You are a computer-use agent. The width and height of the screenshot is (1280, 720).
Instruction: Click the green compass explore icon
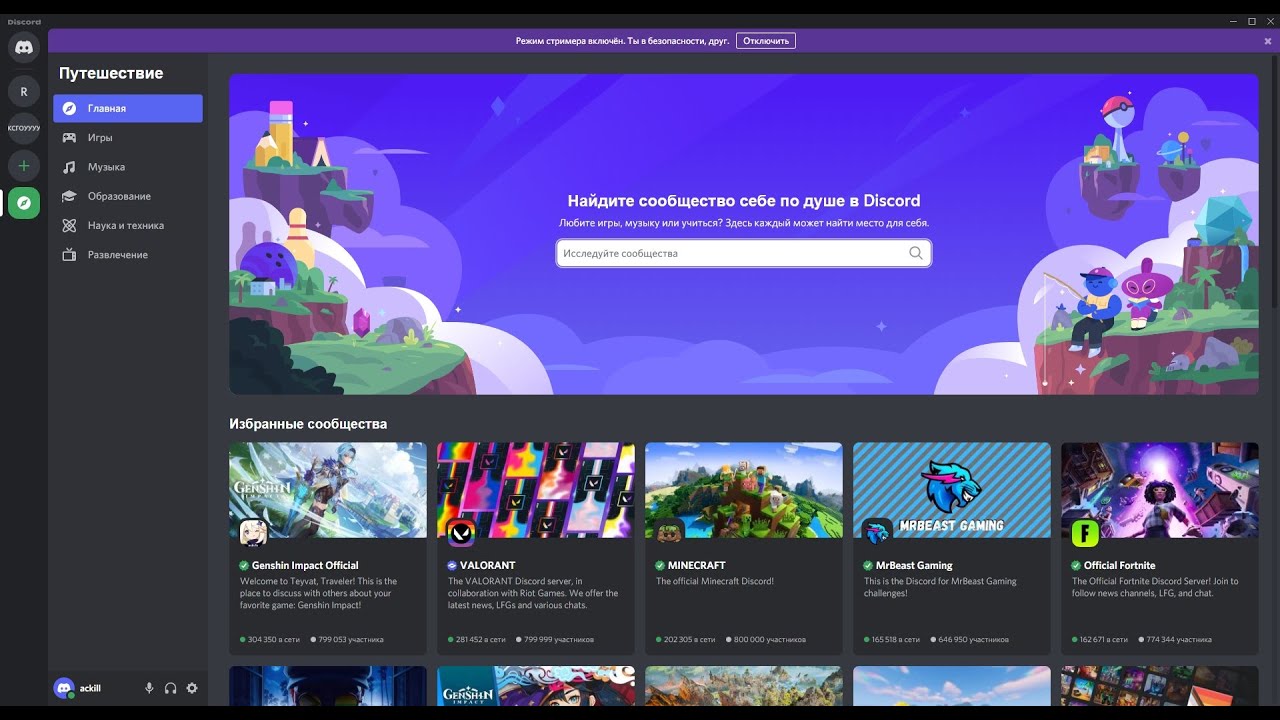tap(24, 202)
